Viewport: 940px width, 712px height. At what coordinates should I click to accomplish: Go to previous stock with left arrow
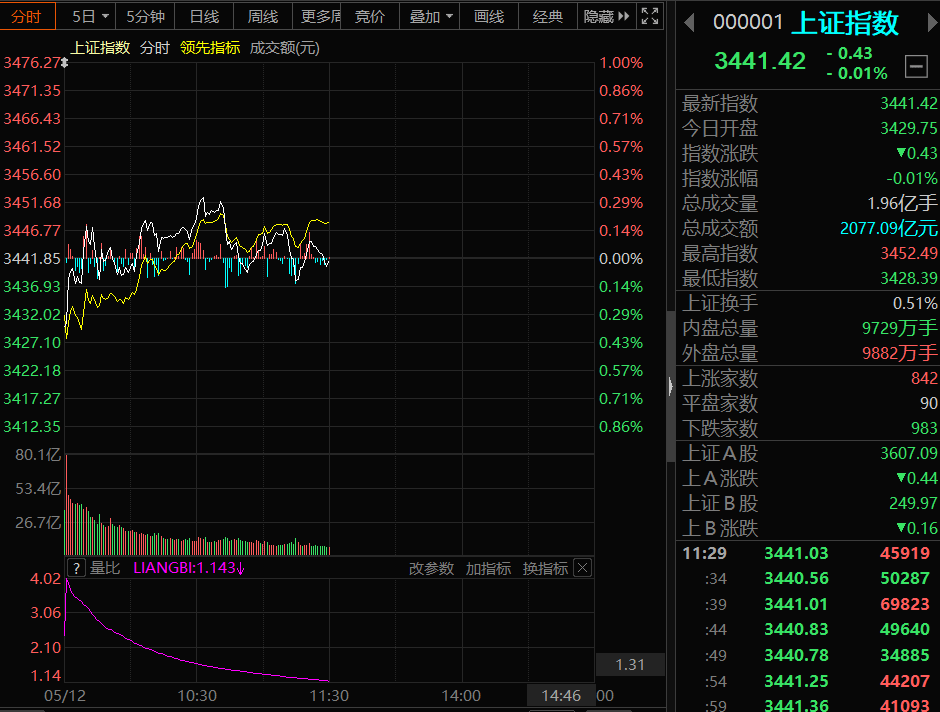click(x=689, y=23)
